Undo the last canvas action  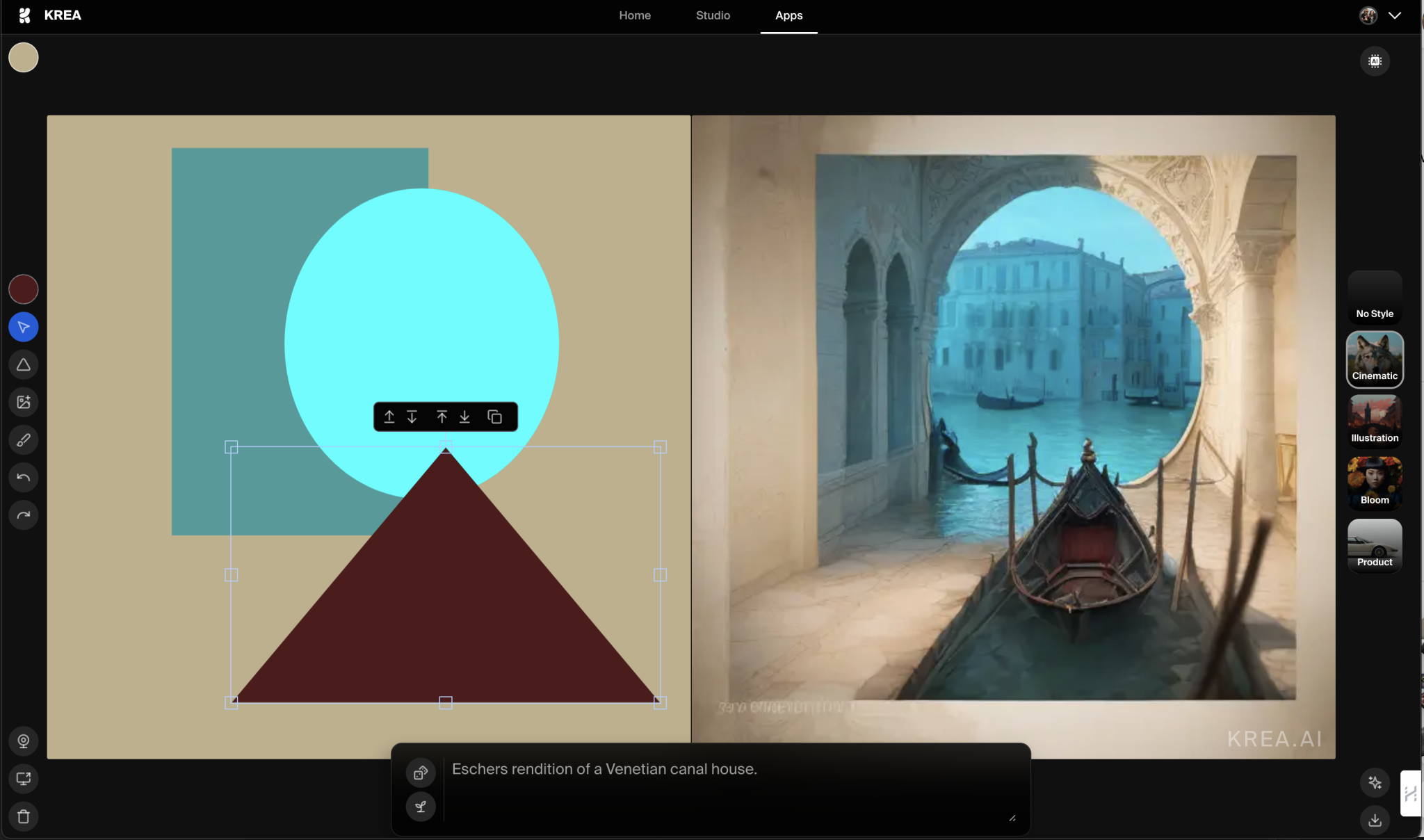(x=23, y=477)
